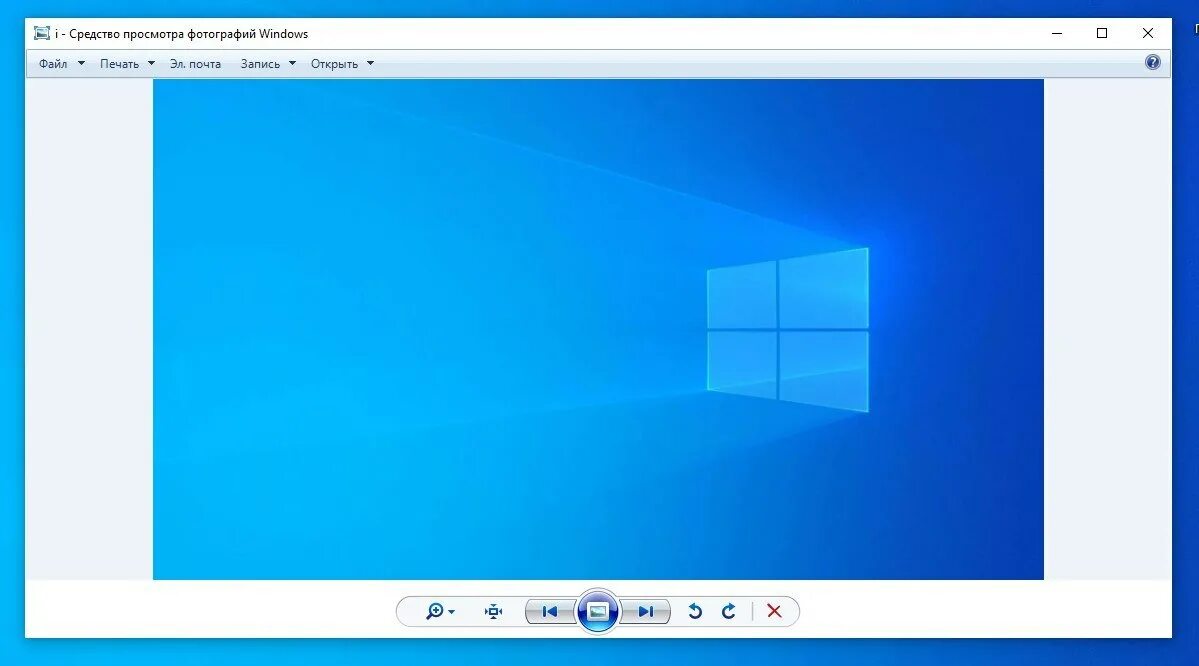Open the Файл menu

coord(53,63)
